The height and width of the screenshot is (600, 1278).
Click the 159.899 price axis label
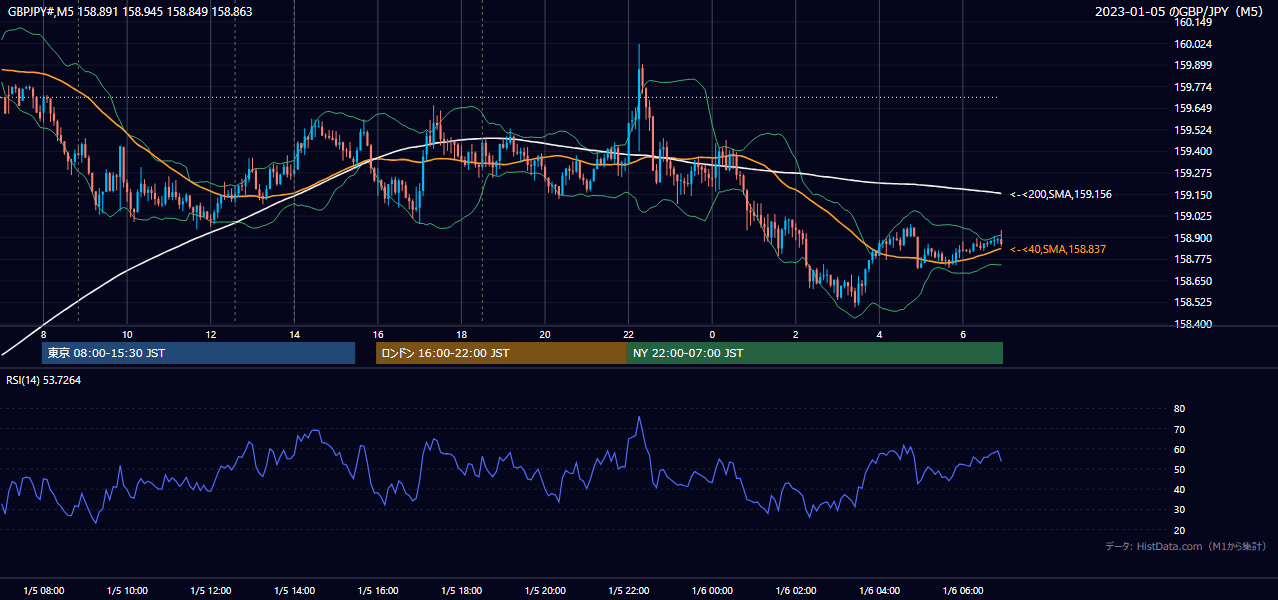tap(1193, 66)
